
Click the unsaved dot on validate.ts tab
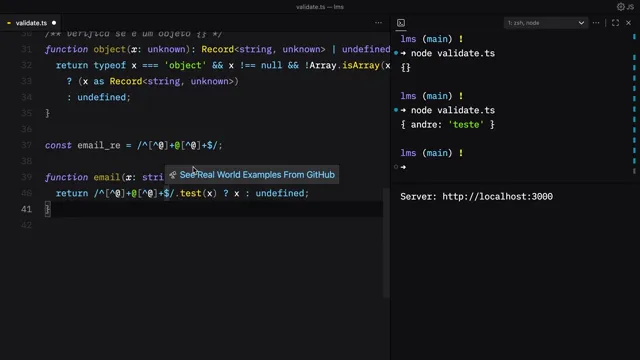[54, 23]
